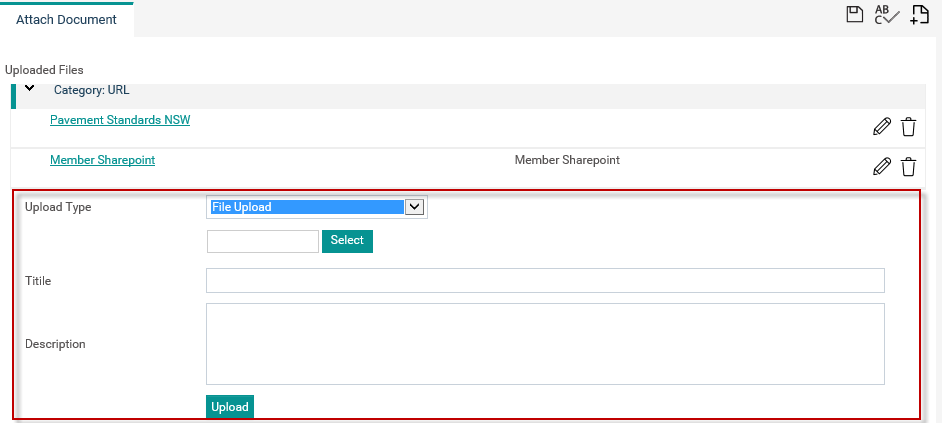
Task: Select the File Upload combo box text
Action: pos(306,207)
